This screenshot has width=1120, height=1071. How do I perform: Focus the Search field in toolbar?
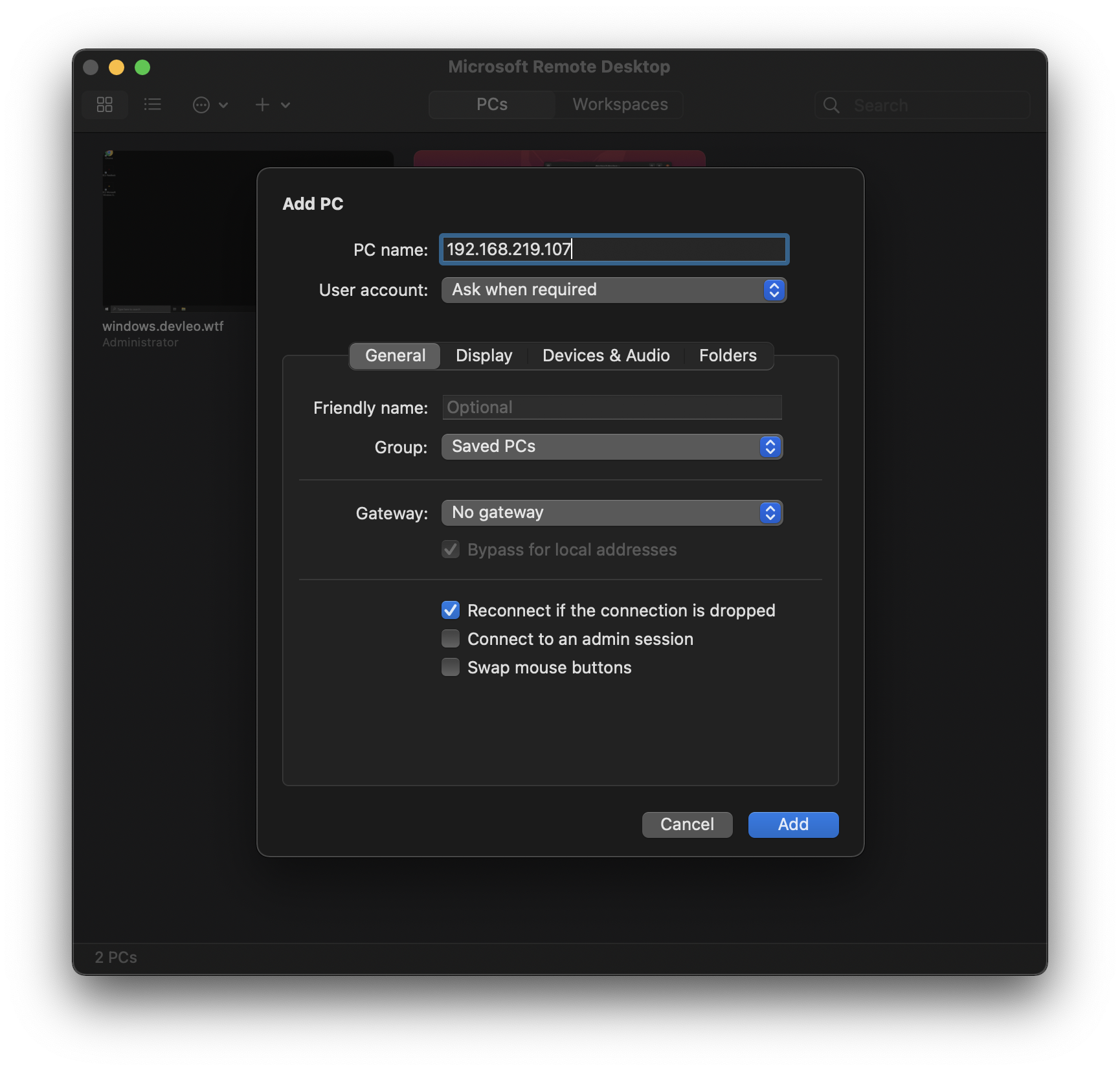[922, 105]
